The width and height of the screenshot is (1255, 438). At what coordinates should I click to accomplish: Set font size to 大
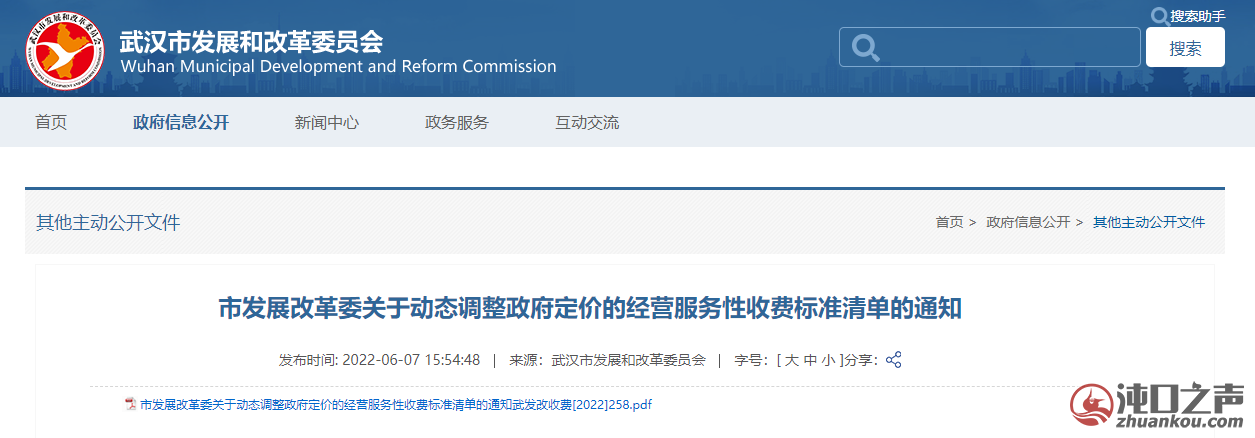point(792,360)
